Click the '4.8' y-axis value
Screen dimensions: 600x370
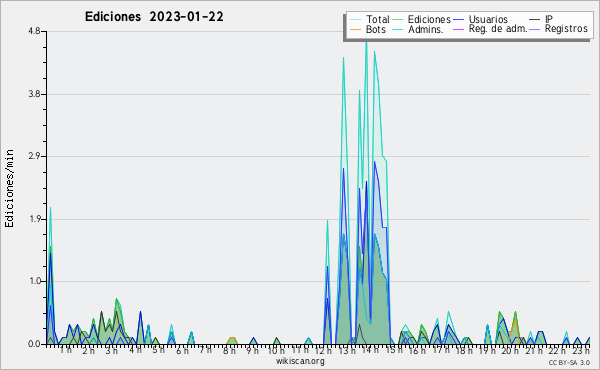pyautogui.click(x=34, y=31)
